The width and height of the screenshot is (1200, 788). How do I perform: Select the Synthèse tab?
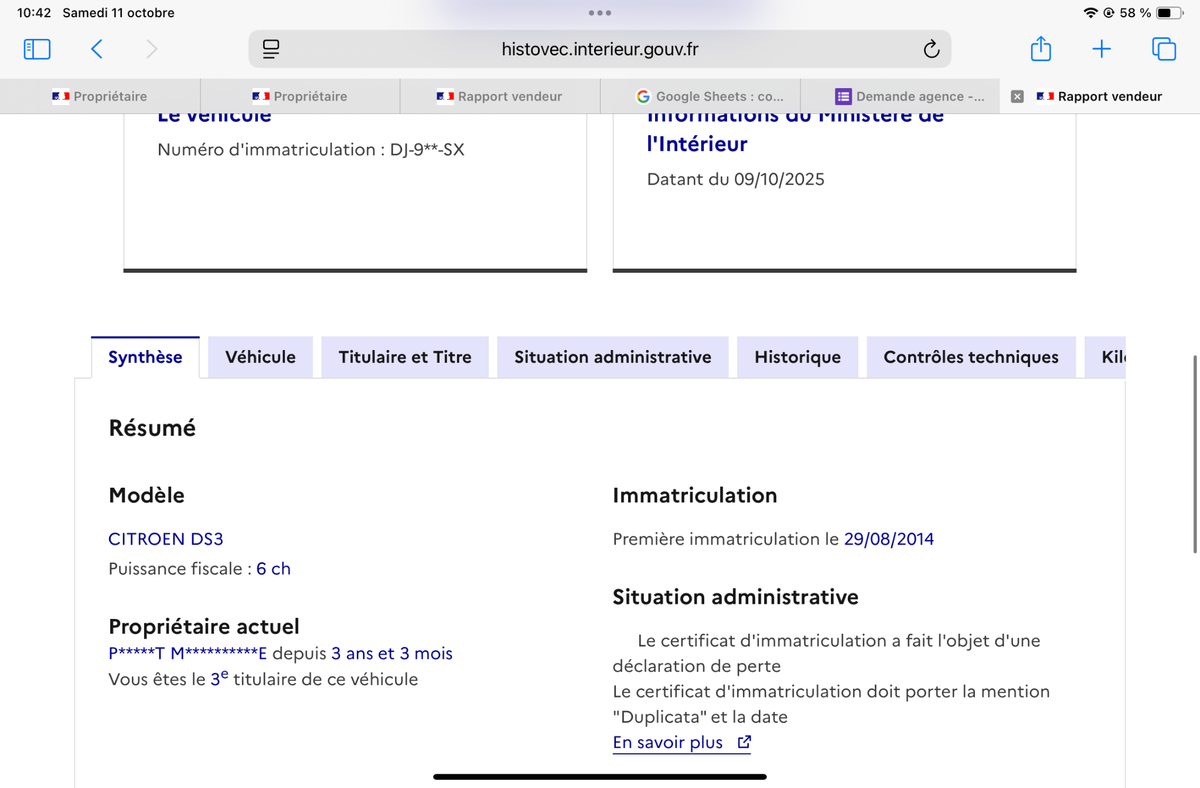click(145, 357)
